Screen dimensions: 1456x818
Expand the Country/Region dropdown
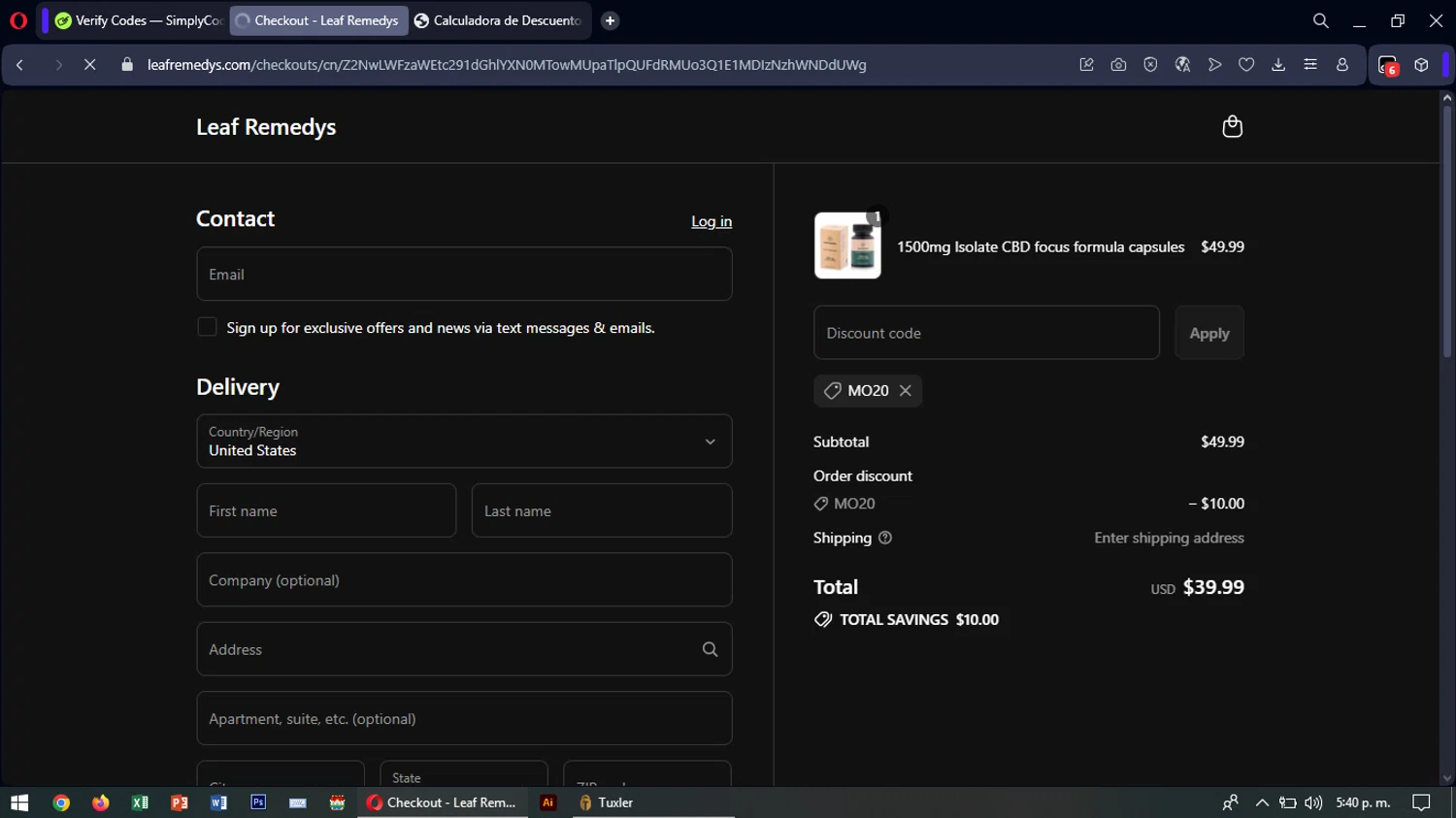tap(464, 442)
